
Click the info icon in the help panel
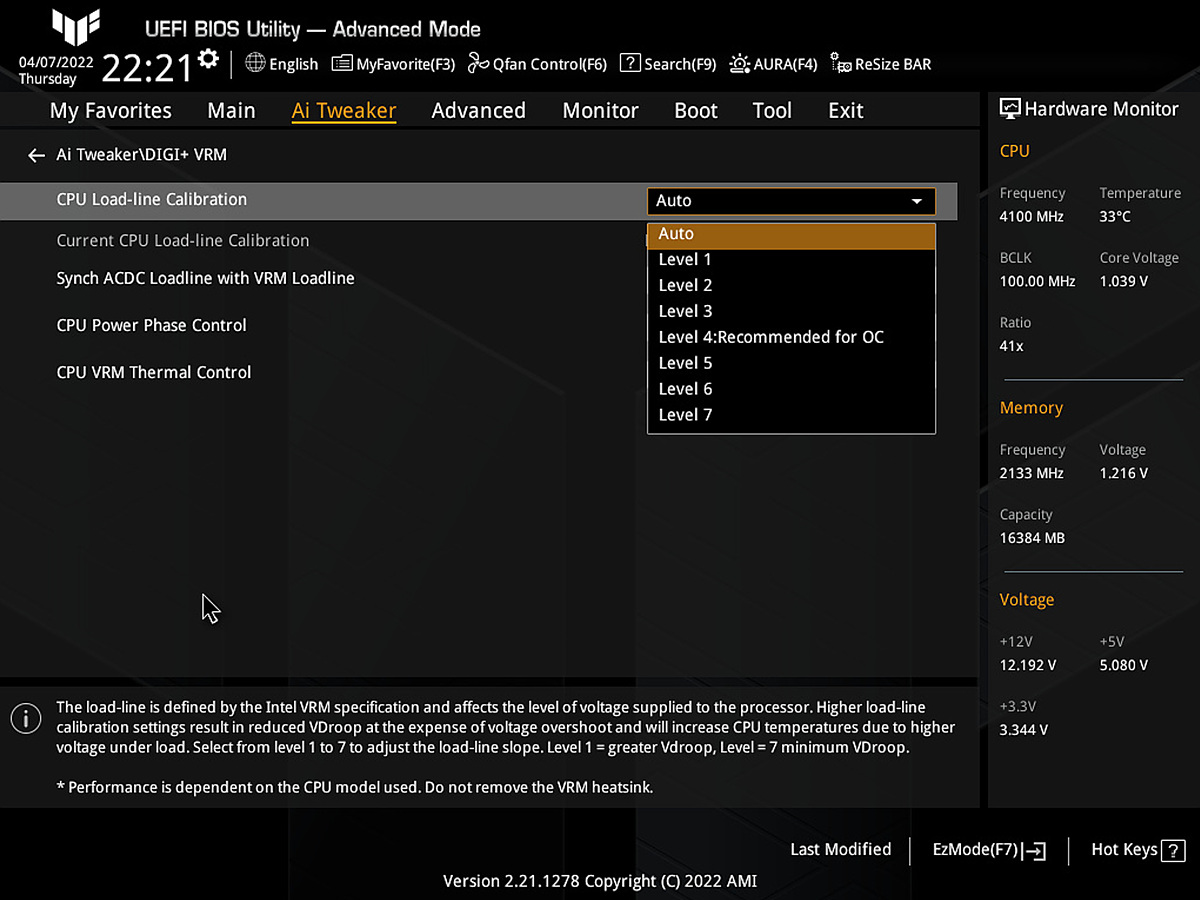[26, 717]
